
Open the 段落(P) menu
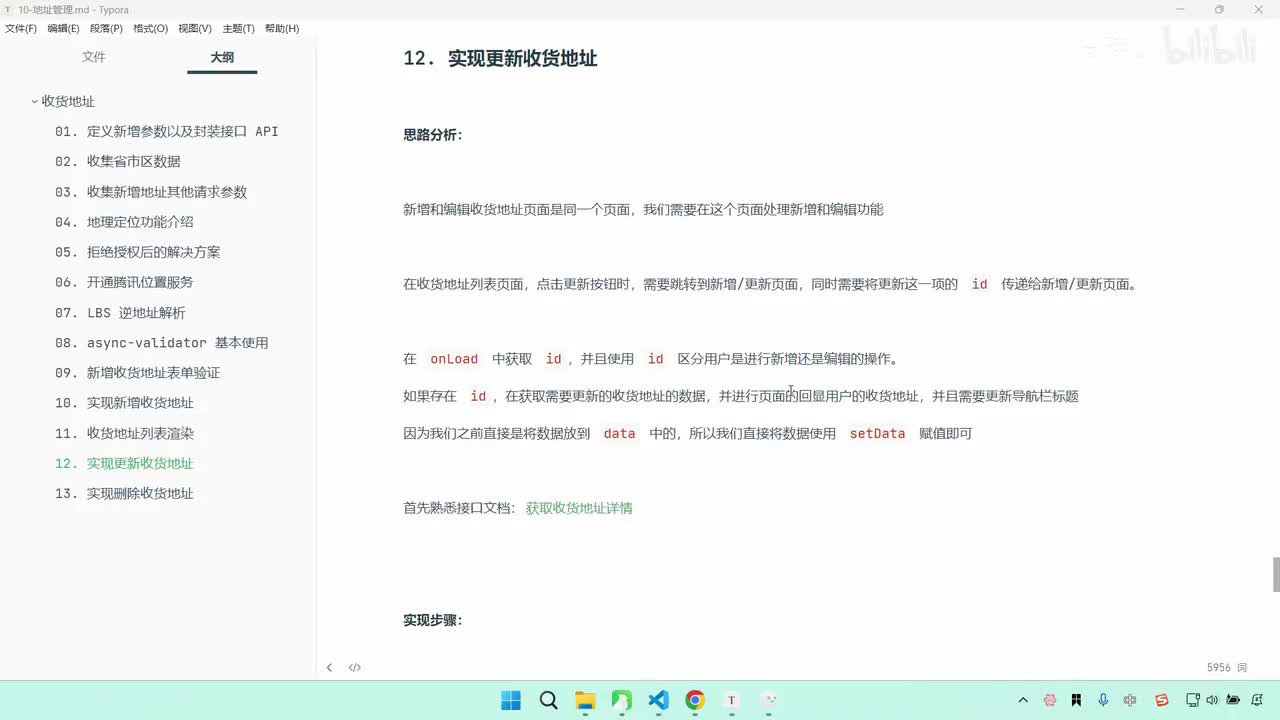[x=106, y=28]
